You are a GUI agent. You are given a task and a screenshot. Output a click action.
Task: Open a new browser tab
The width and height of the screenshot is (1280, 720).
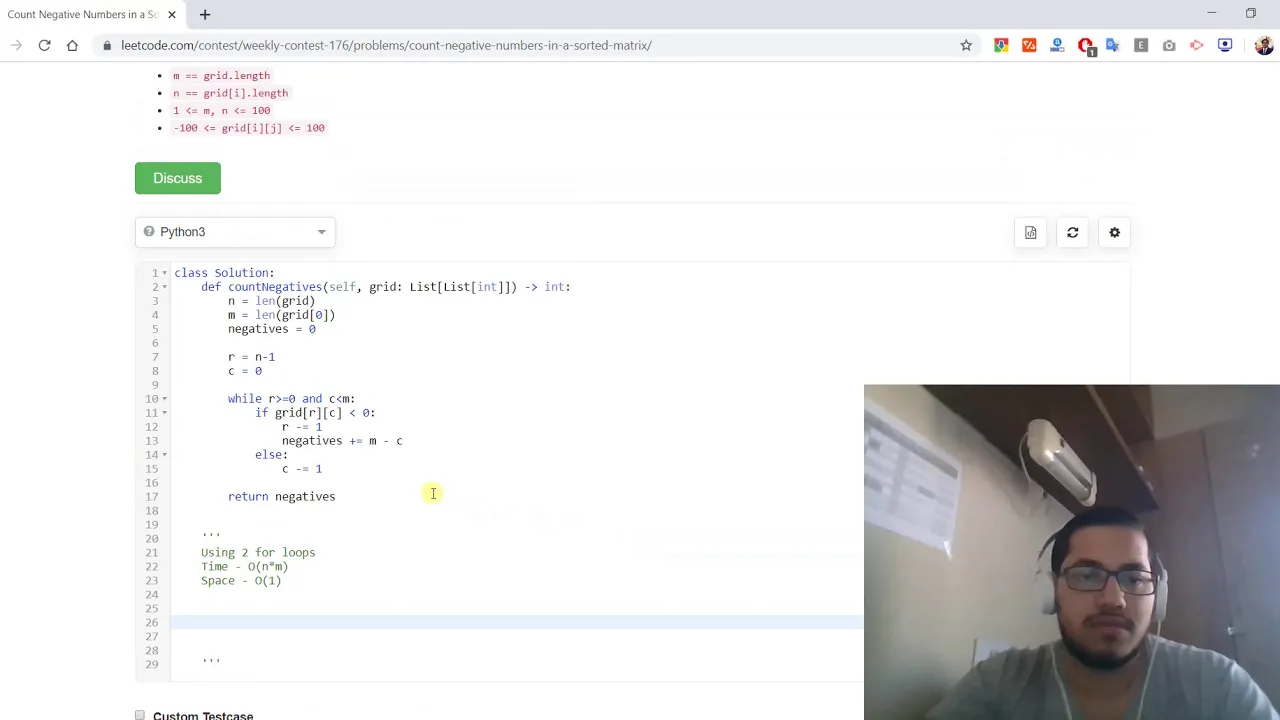(204, 15)
